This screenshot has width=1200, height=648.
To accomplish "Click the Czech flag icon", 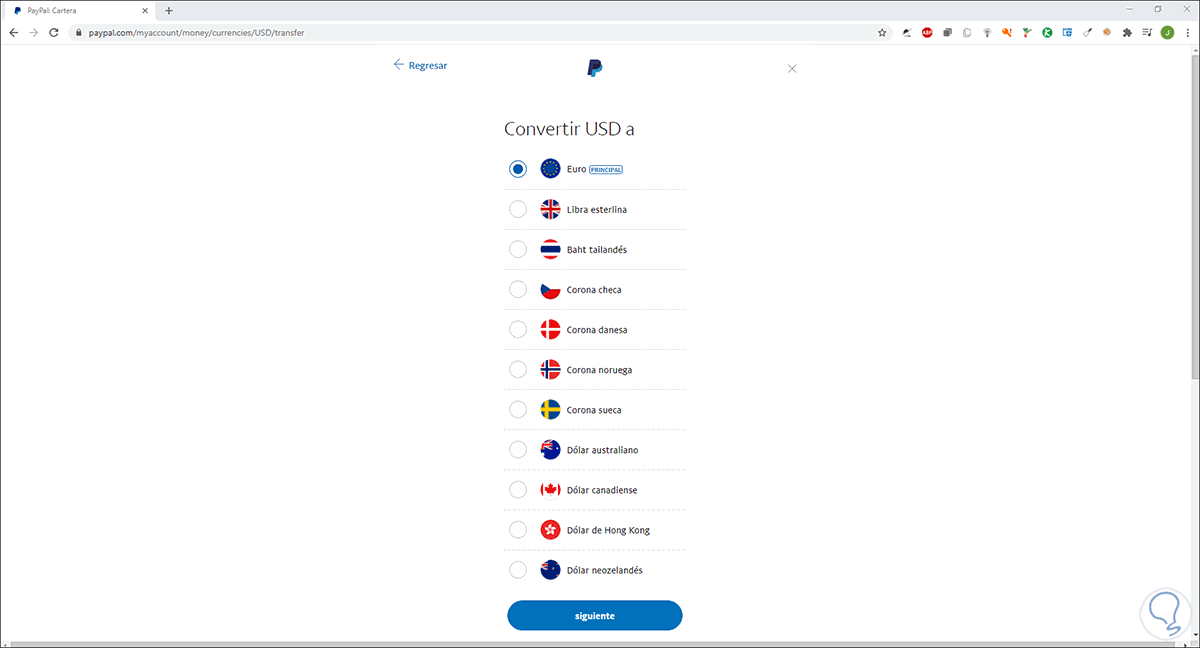I will [550, 289].
